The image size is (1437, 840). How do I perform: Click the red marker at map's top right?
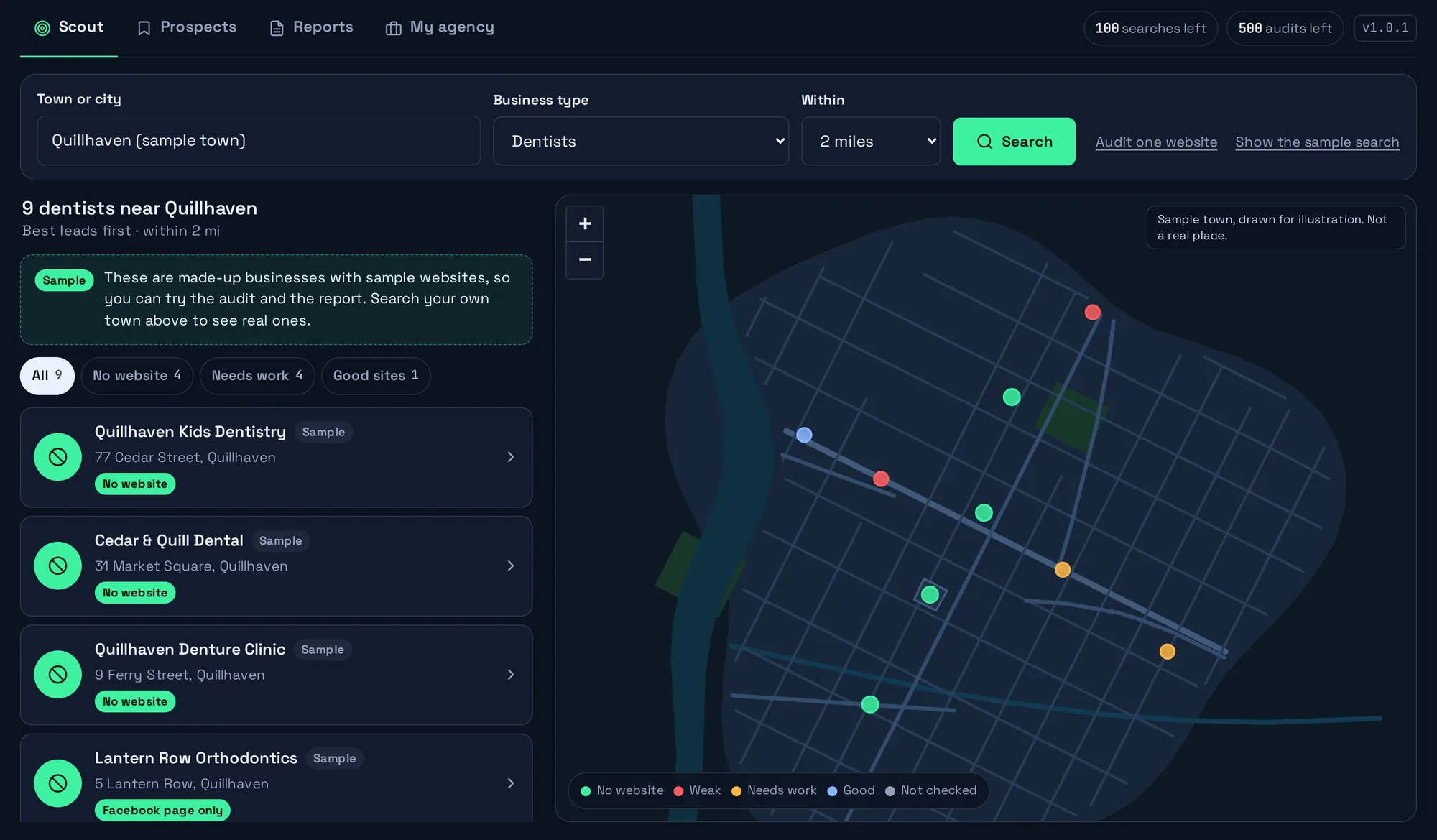point(1092,312)
